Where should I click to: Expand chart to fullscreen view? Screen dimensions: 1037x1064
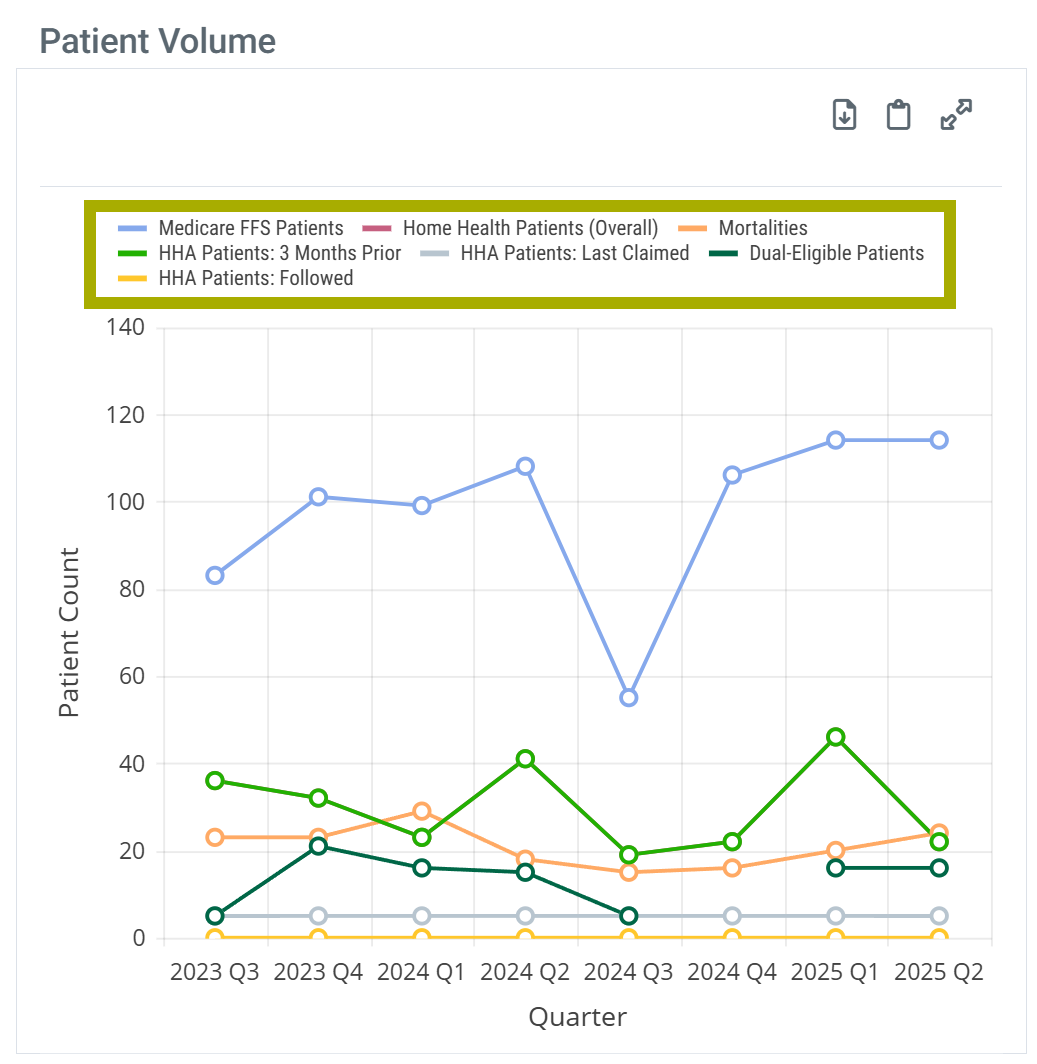pos(957,115)
